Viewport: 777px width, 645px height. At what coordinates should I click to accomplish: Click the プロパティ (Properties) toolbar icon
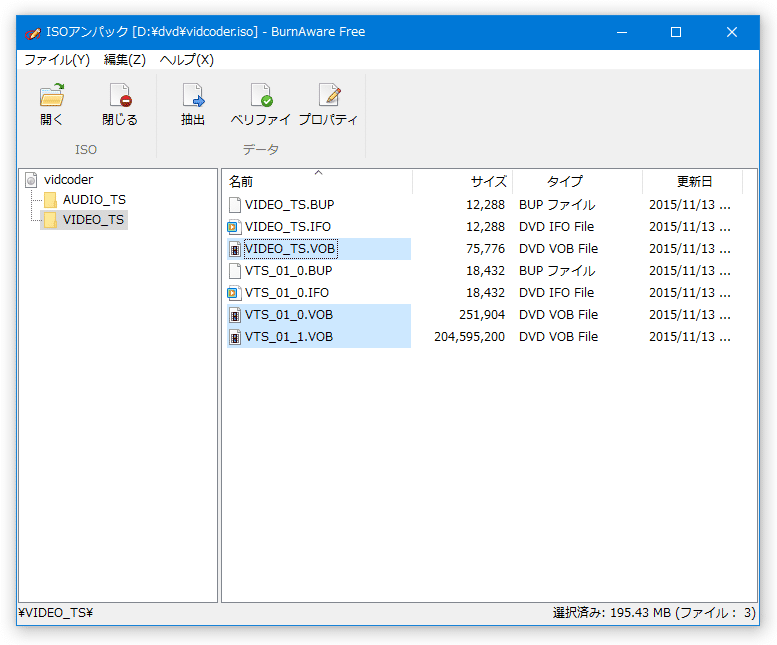[x=329, y=95]
